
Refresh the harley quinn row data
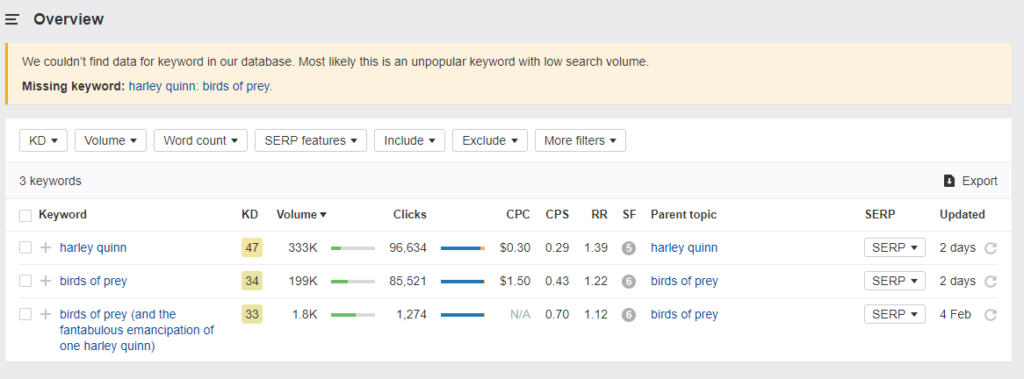(x=991, y=248)
